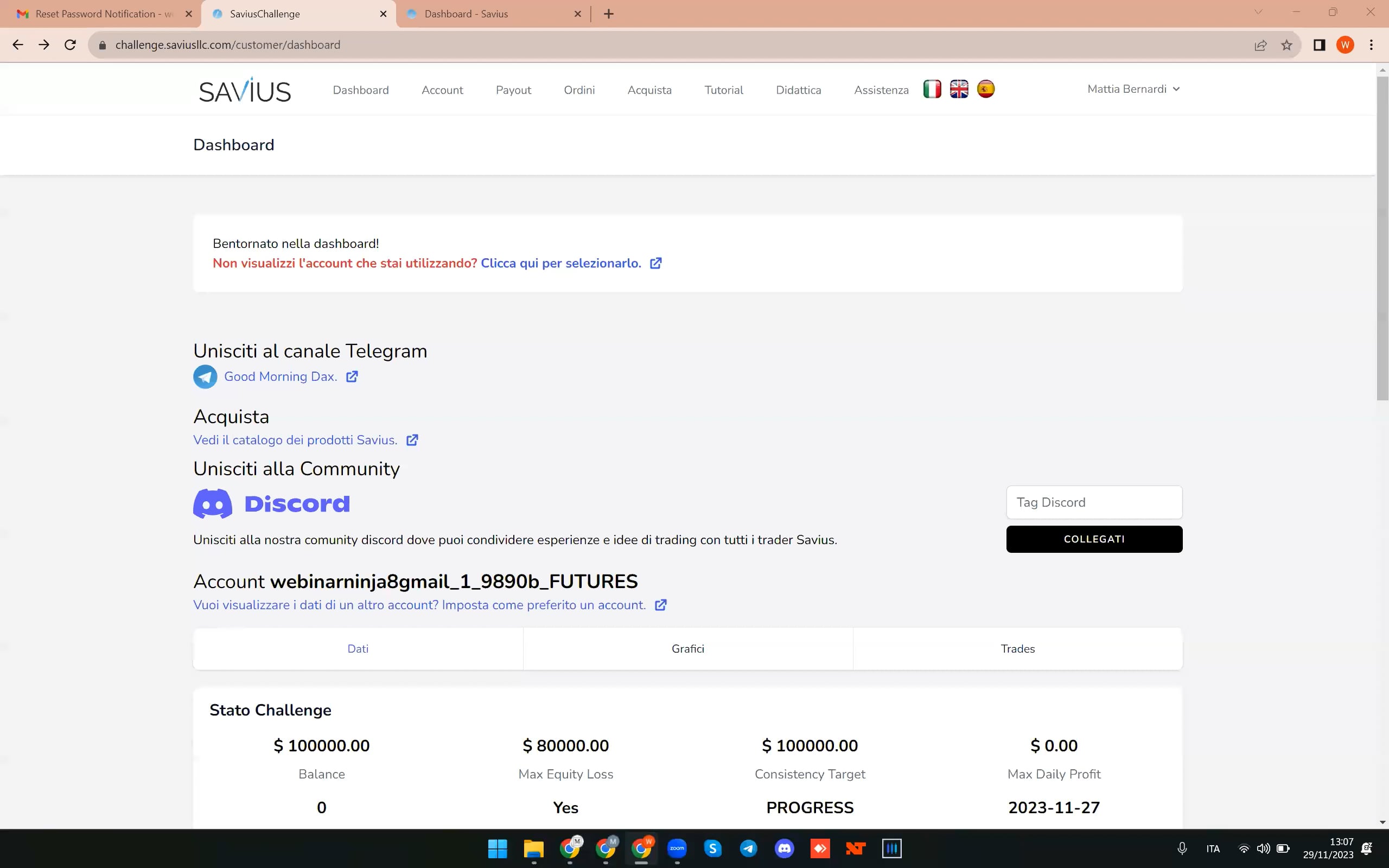This screenshot has width=1389, height=868.
Task: Focus the Tag Discord input field
Action: tap(1093, 502)
